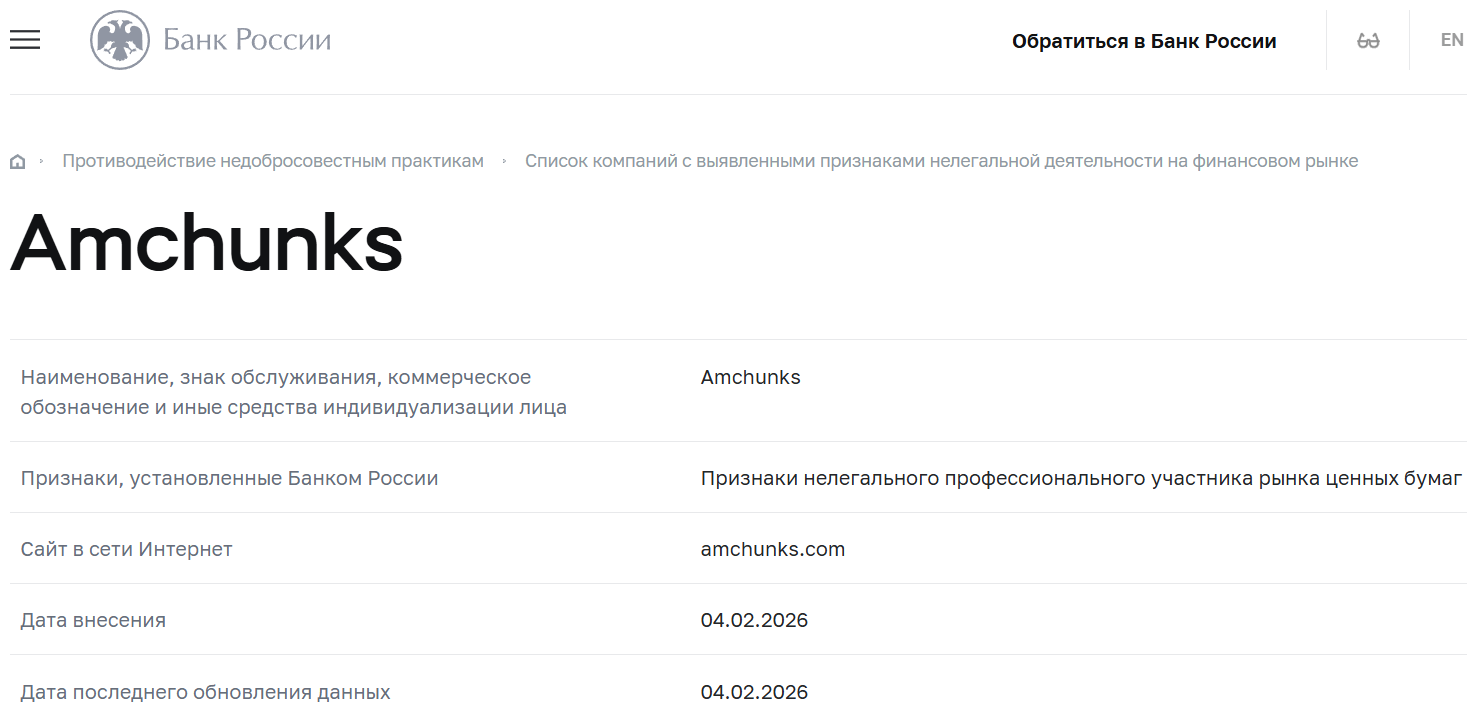Screen dimensions: 1467x722
Task: Toggle the accessibility mode for visually impaired
Action: tap(1368, 40)
